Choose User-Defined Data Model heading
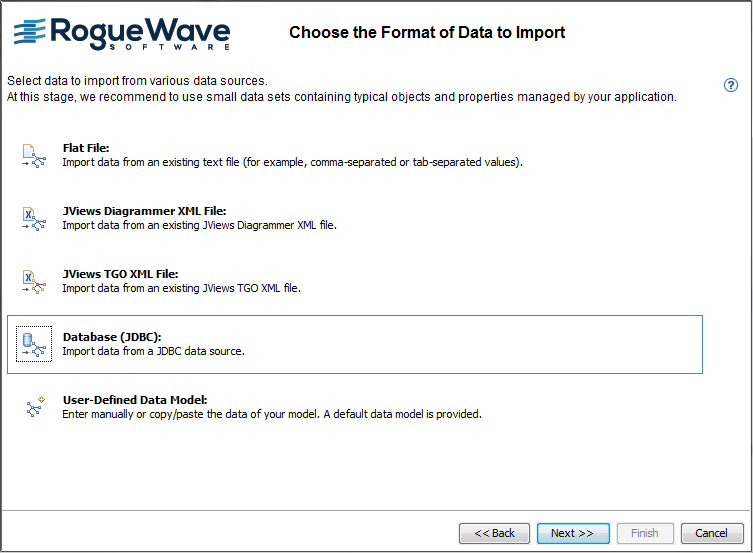This screenshot has height=553, width=753. point(135,400)
